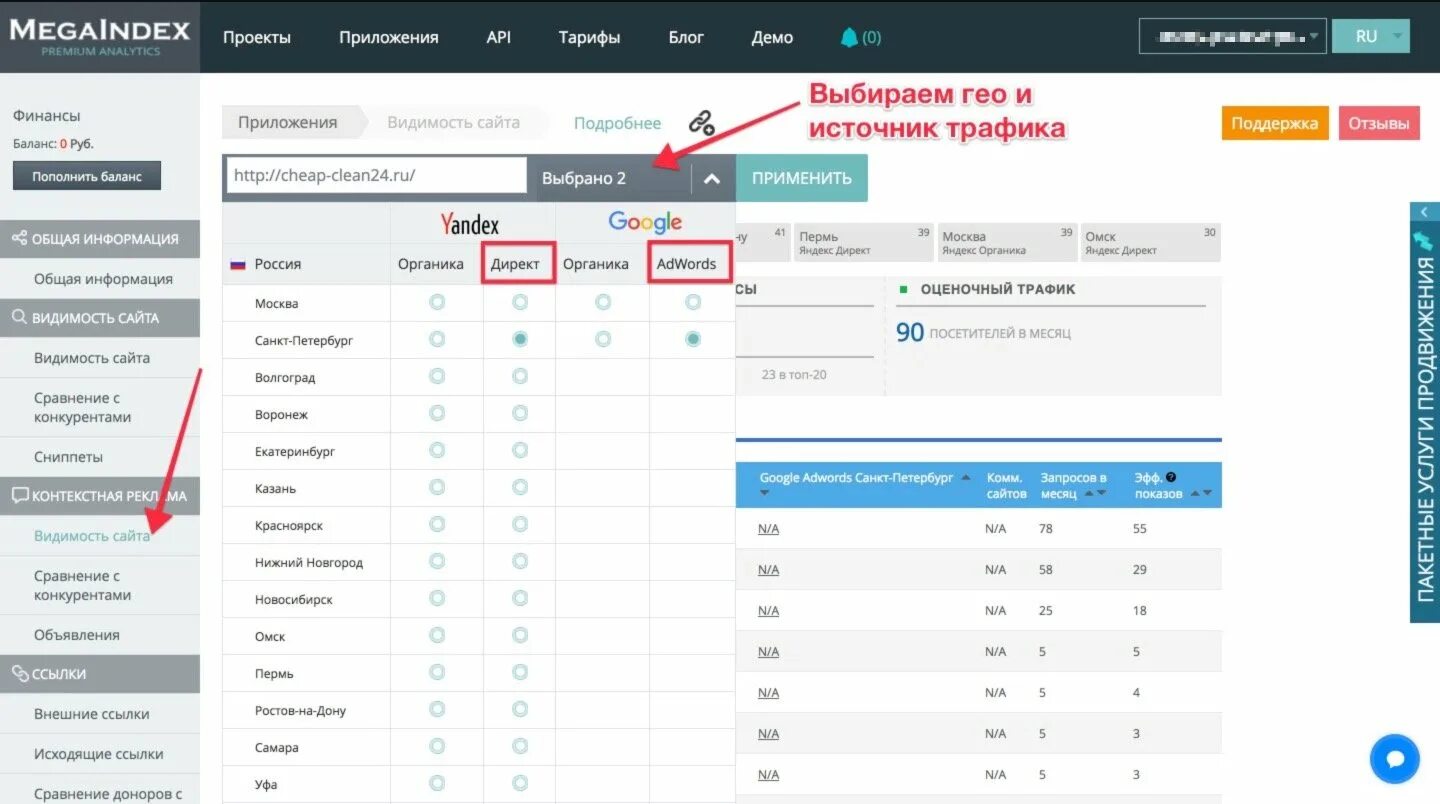This screenshot has height=804, width=1440.
Task: Click Пополнить баланс button
Action: pyautogui.click(x=87, y=177)
